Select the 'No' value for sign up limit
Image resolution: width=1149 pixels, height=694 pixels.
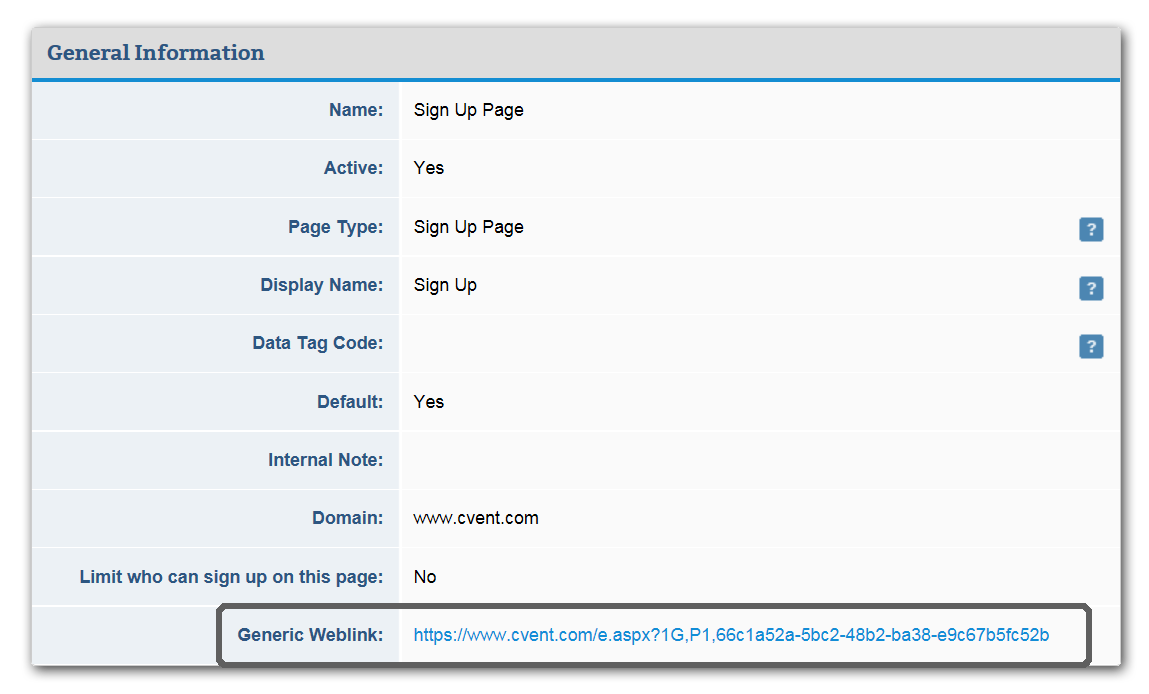pyautogui.click(x=425, y=577)
